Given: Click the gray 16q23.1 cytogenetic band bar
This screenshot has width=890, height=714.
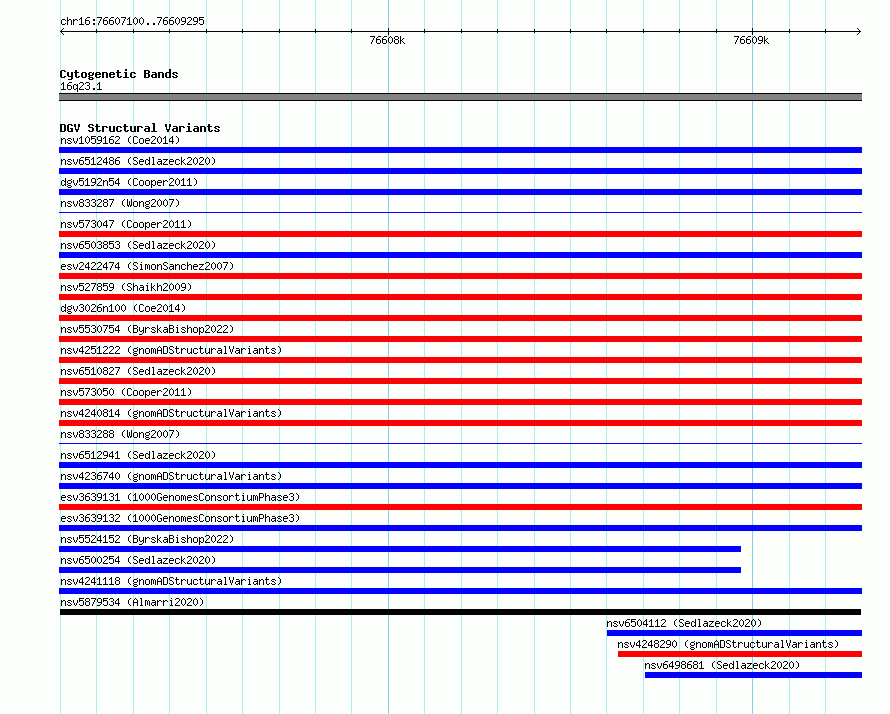Looking at the screenshot, I should [x=460, y=97].
